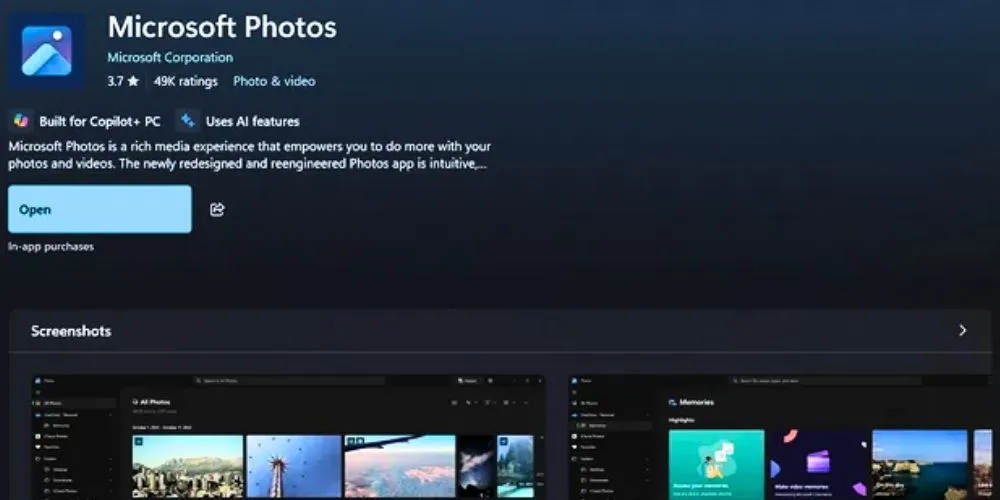This screenshot has height=500, width=1000.
Task: Expand Screenshots section with chevron arrow
Action: [x=962, y=330]
